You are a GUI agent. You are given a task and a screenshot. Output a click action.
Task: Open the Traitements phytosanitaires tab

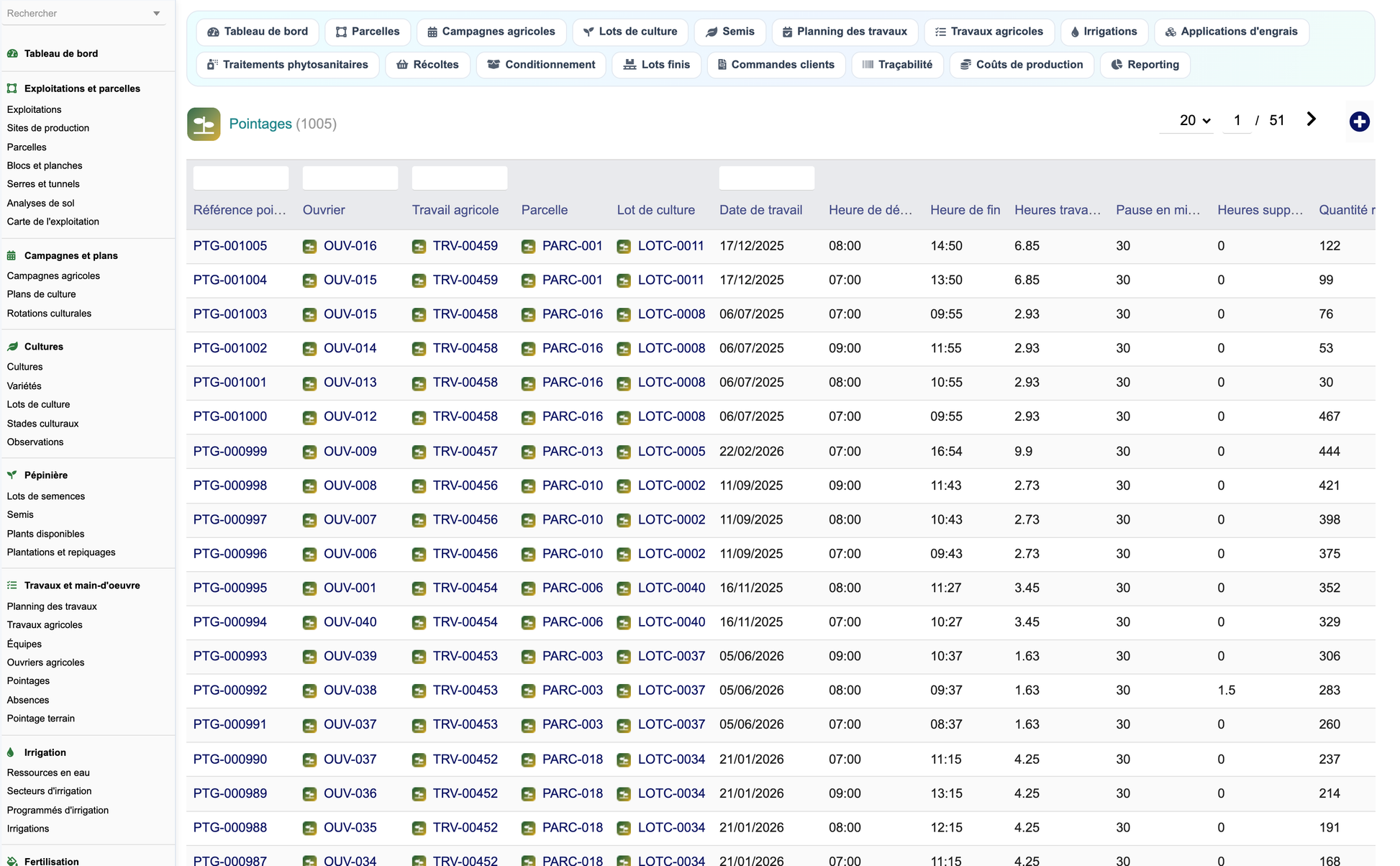pos(288,65)
